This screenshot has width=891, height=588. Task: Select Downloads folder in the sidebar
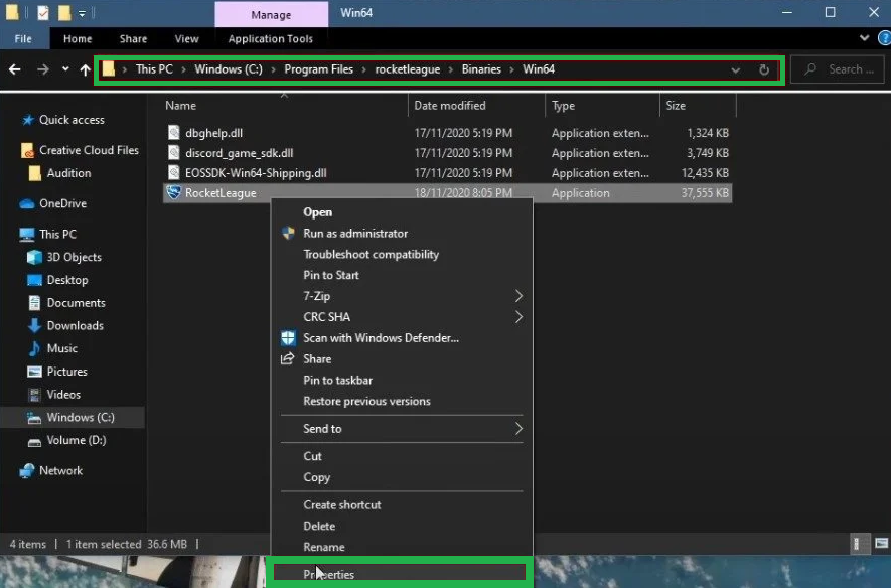click(x=75, y=325)
